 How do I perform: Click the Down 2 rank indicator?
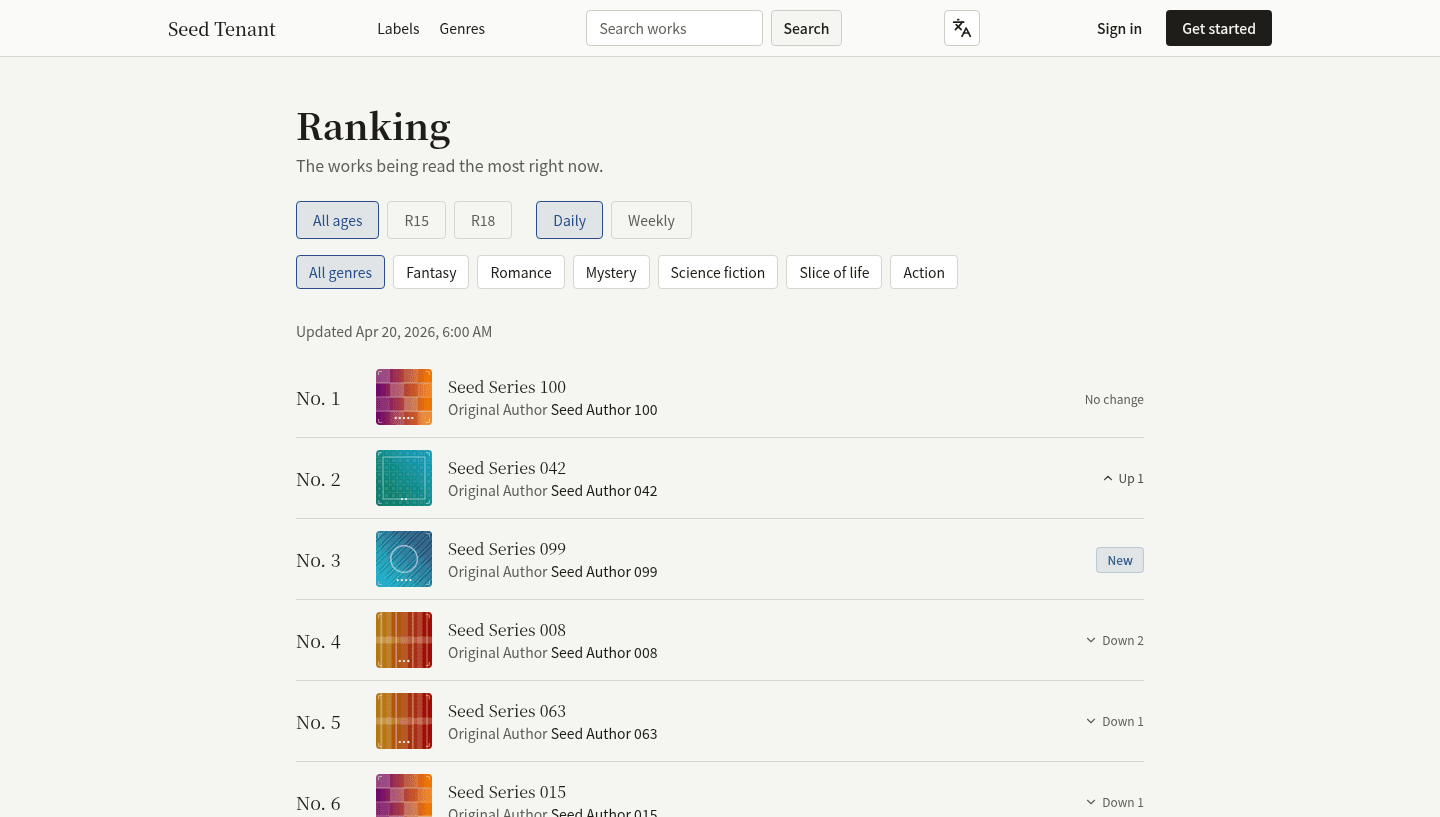(x=1115, y=640)
